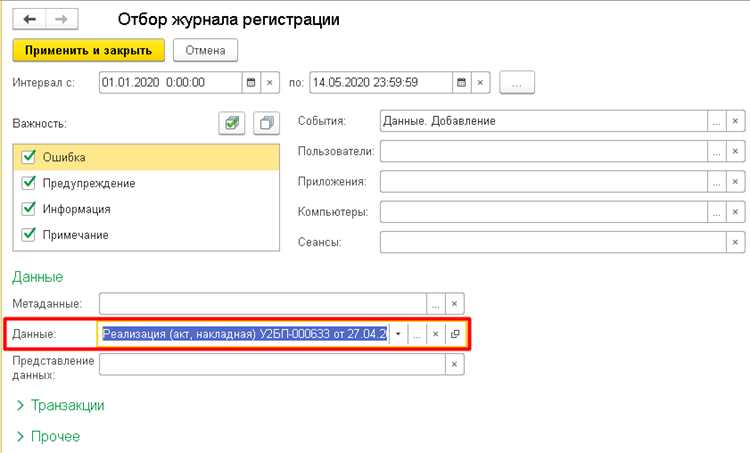This screenshot has height=453, width=750.
Task: Toggle the Информация checkbox
Action: click(x=29, y=208)
